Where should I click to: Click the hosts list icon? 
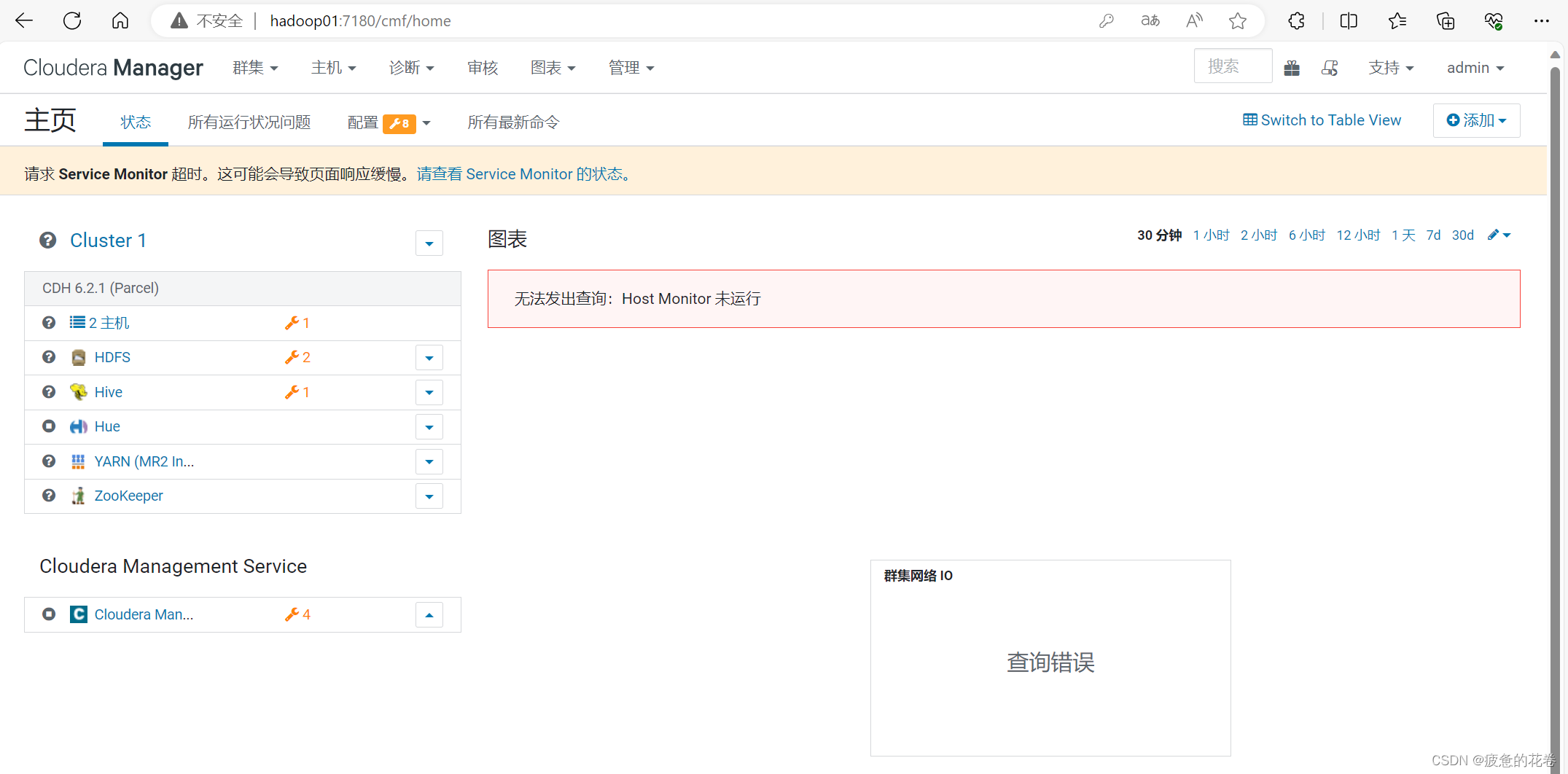pyautogui.click(x=77, y=322)
